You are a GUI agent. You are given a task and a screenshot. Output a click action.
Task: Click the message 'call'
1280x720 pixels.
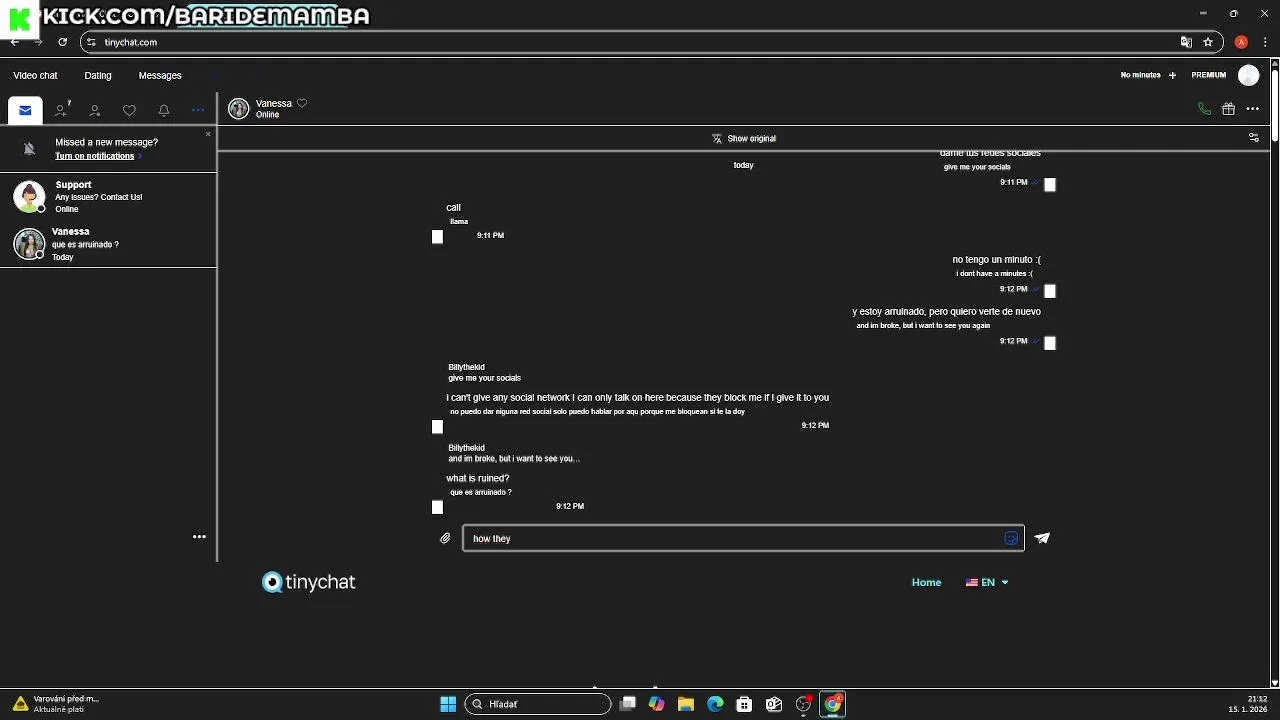point(453,208)
